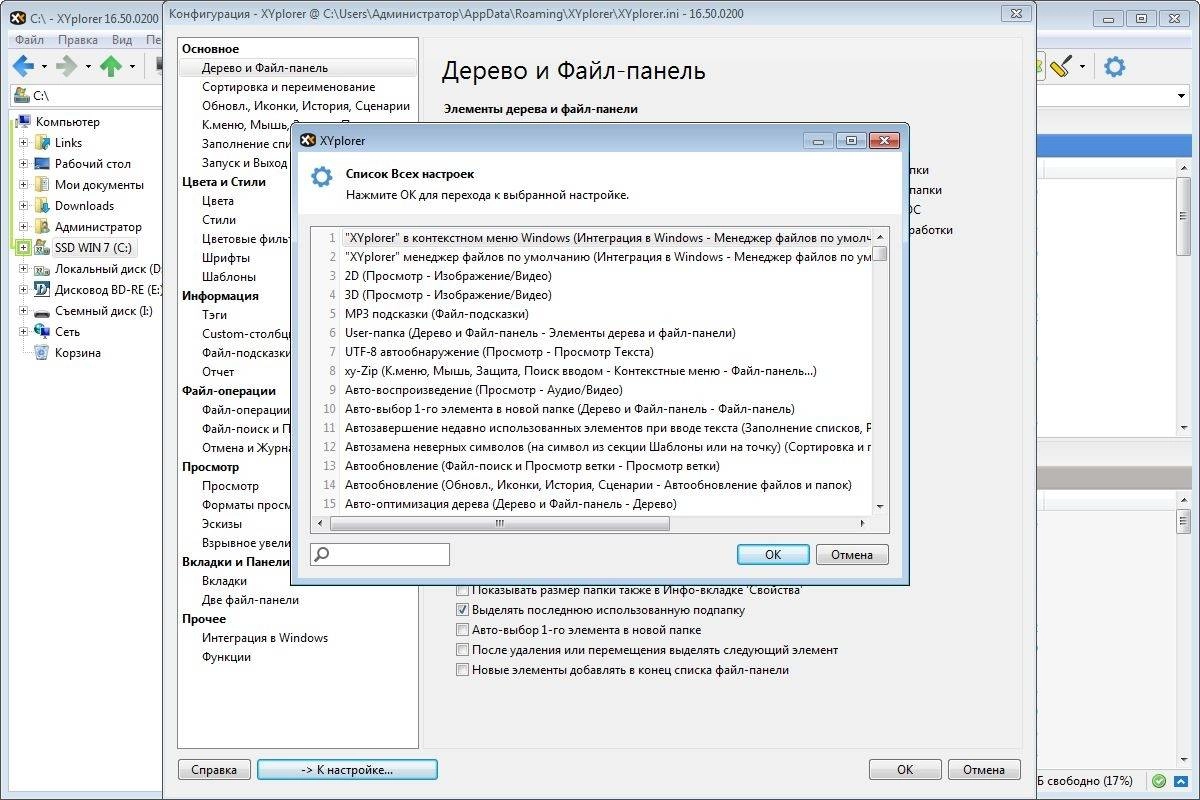This screenshot has height=800, width=1200.
Task: Click the Сеть network icon
Action: click(x=42, y=332)
